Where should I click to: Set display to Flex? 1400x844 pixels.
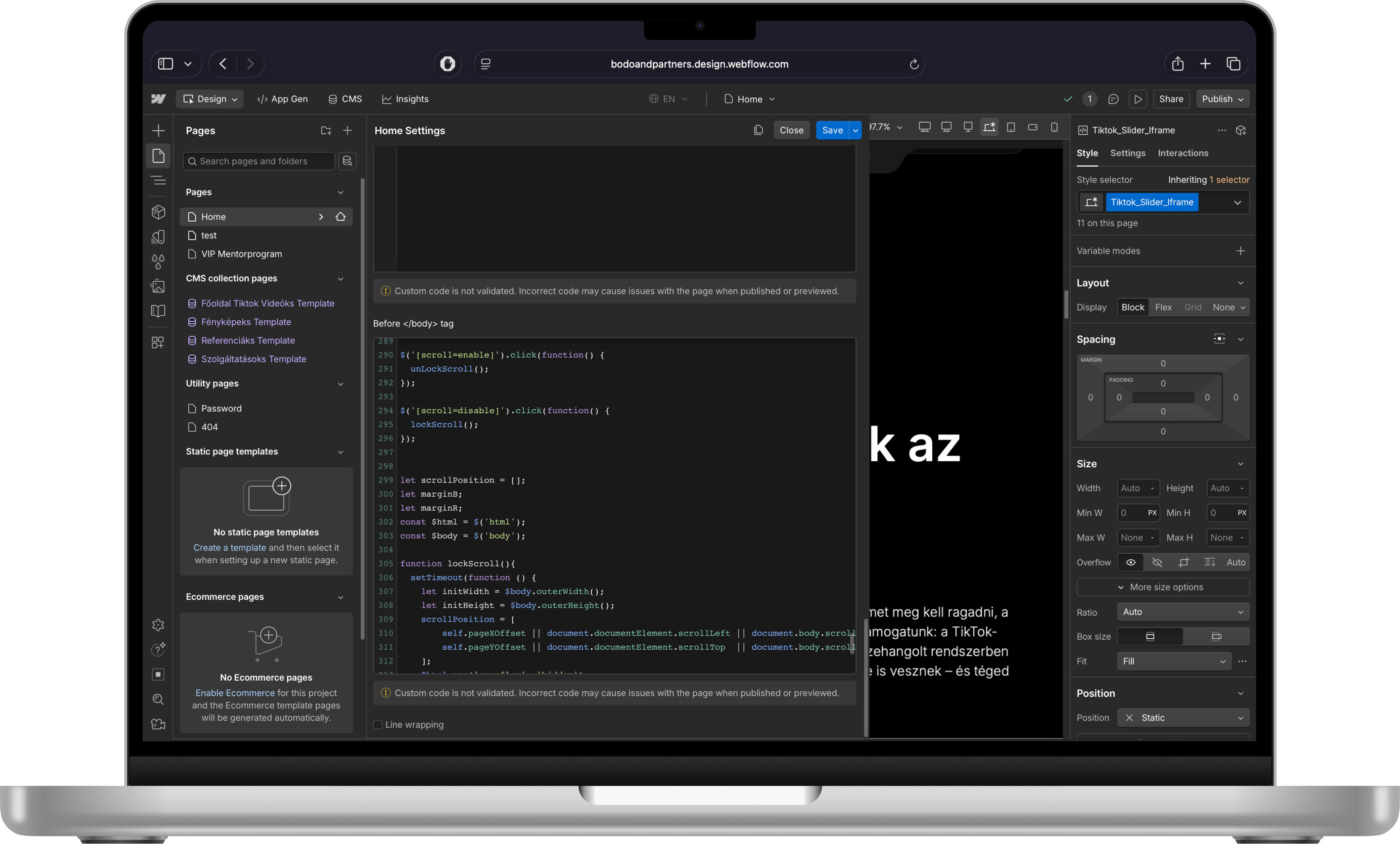pyautogui.click(x=1163, y=307)
